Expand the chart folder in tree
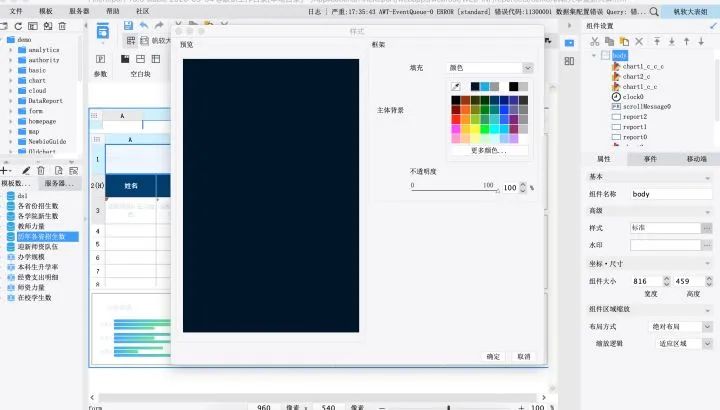The height and width of the screenshot is (410, 720). pos(11,80)
